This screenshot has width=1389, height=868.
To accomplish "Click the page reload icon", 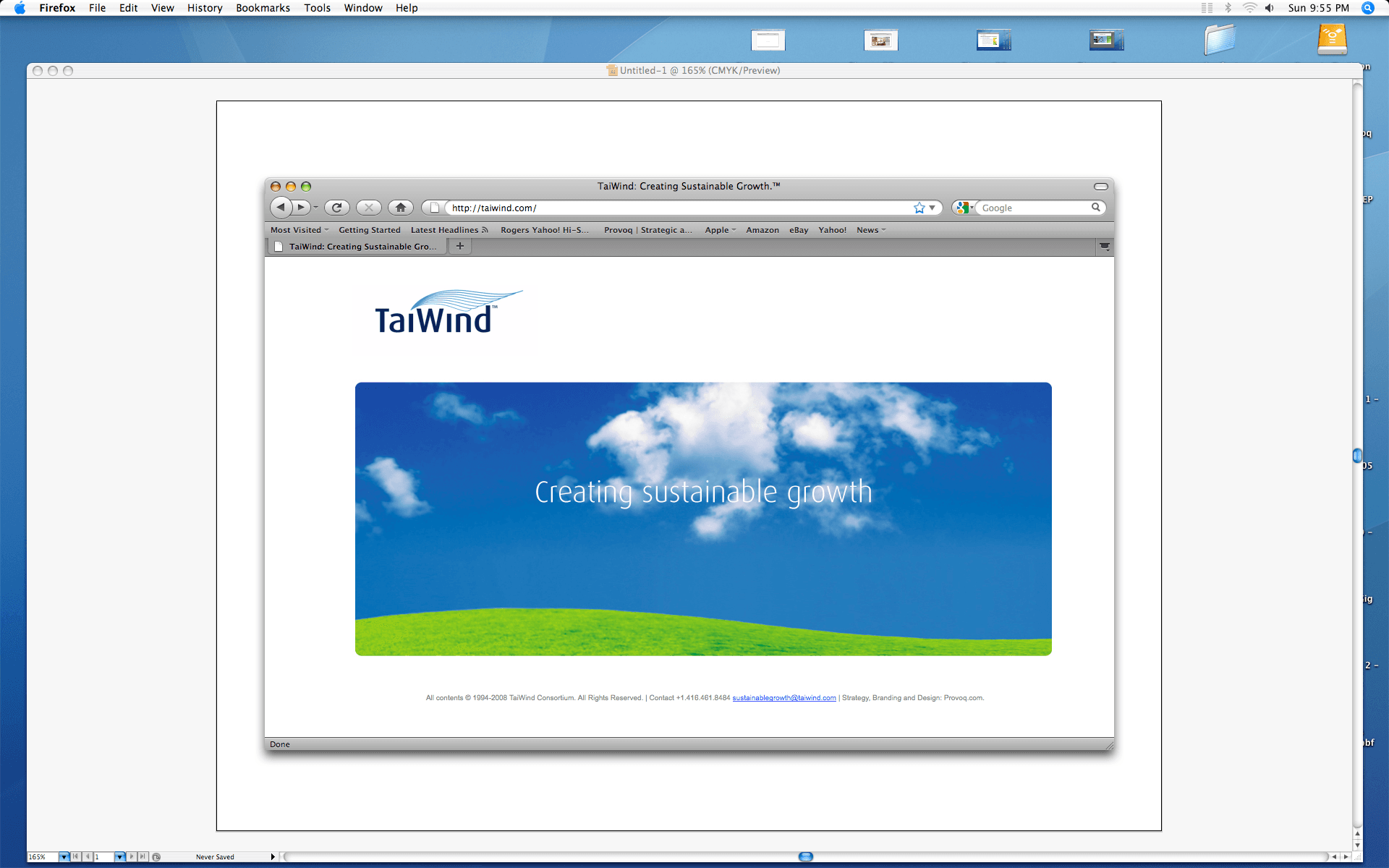I will [335, 208].
